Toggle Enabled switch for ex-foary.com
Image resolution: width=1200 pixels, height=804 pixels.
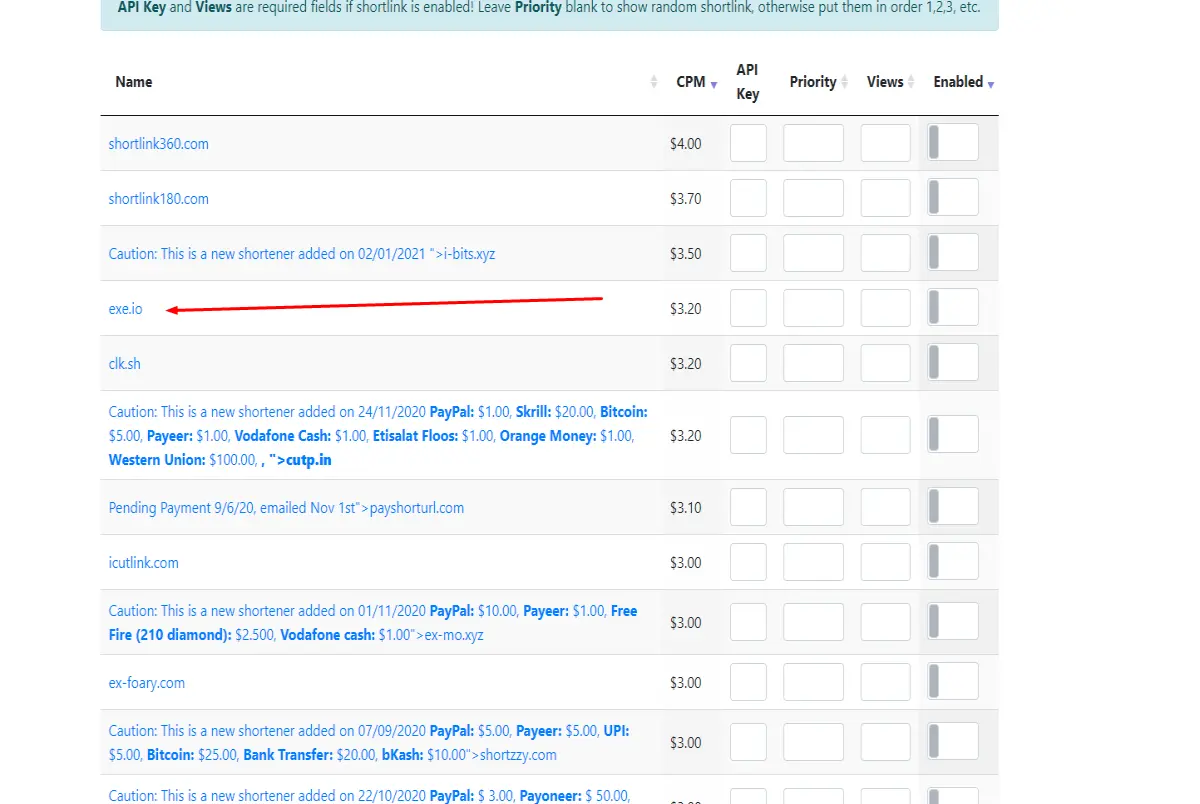point(953,682)
